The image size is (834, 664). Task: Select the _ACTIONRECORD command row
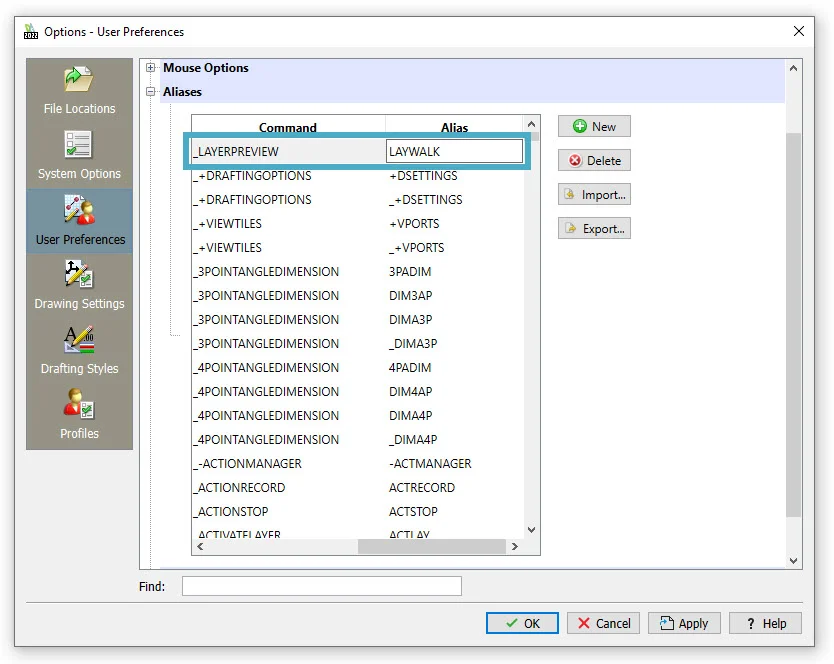pyautogui.click(x=242, y=488)
